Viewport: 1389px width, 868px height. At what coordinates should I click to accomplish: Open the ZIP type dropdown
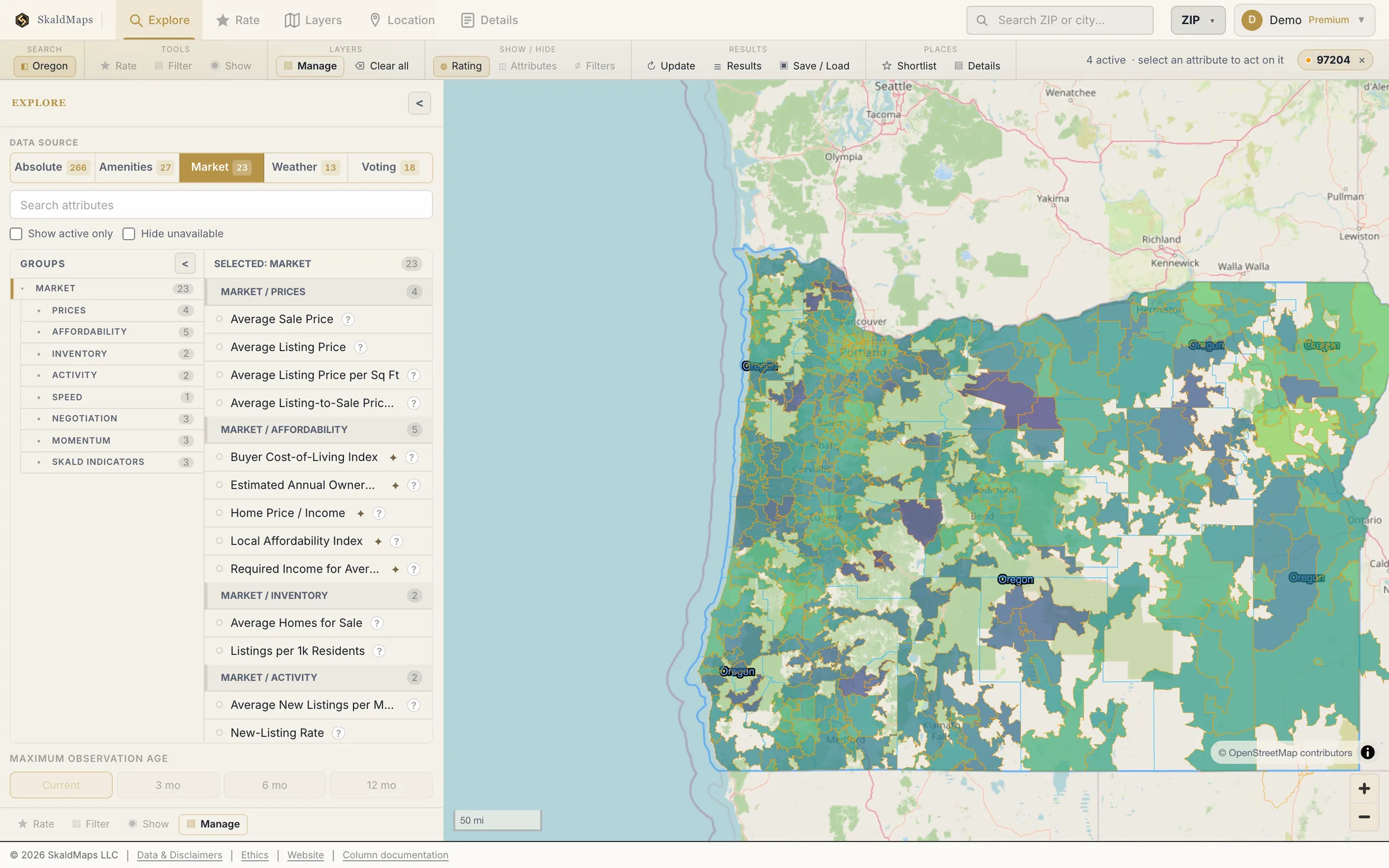tap(1198, 20)
